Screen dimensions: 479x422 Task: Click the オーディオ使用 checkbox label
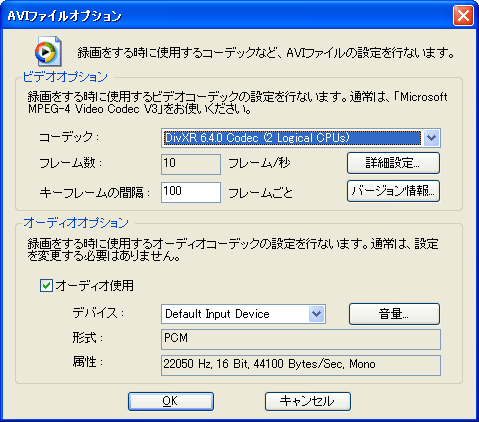coord(95,286)
